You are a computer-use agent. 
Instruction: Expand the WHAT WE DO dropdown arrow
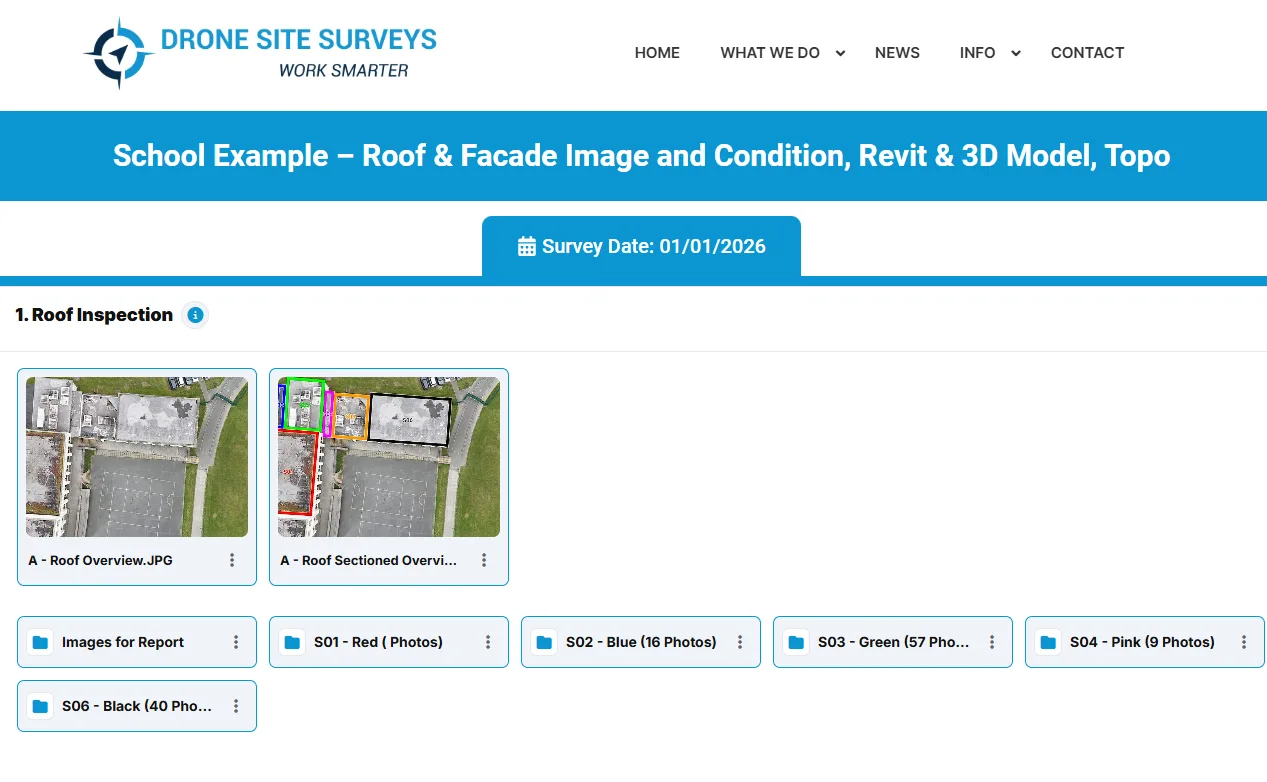[x=841, y=53]
